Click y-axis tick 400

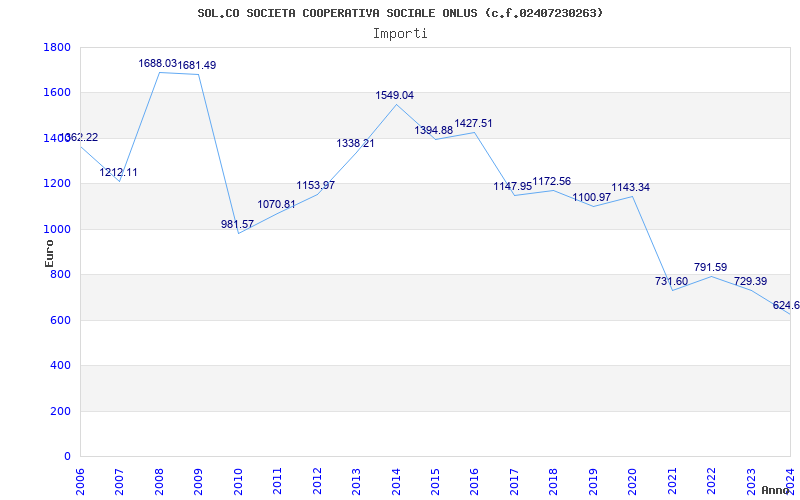pos(60,366)
